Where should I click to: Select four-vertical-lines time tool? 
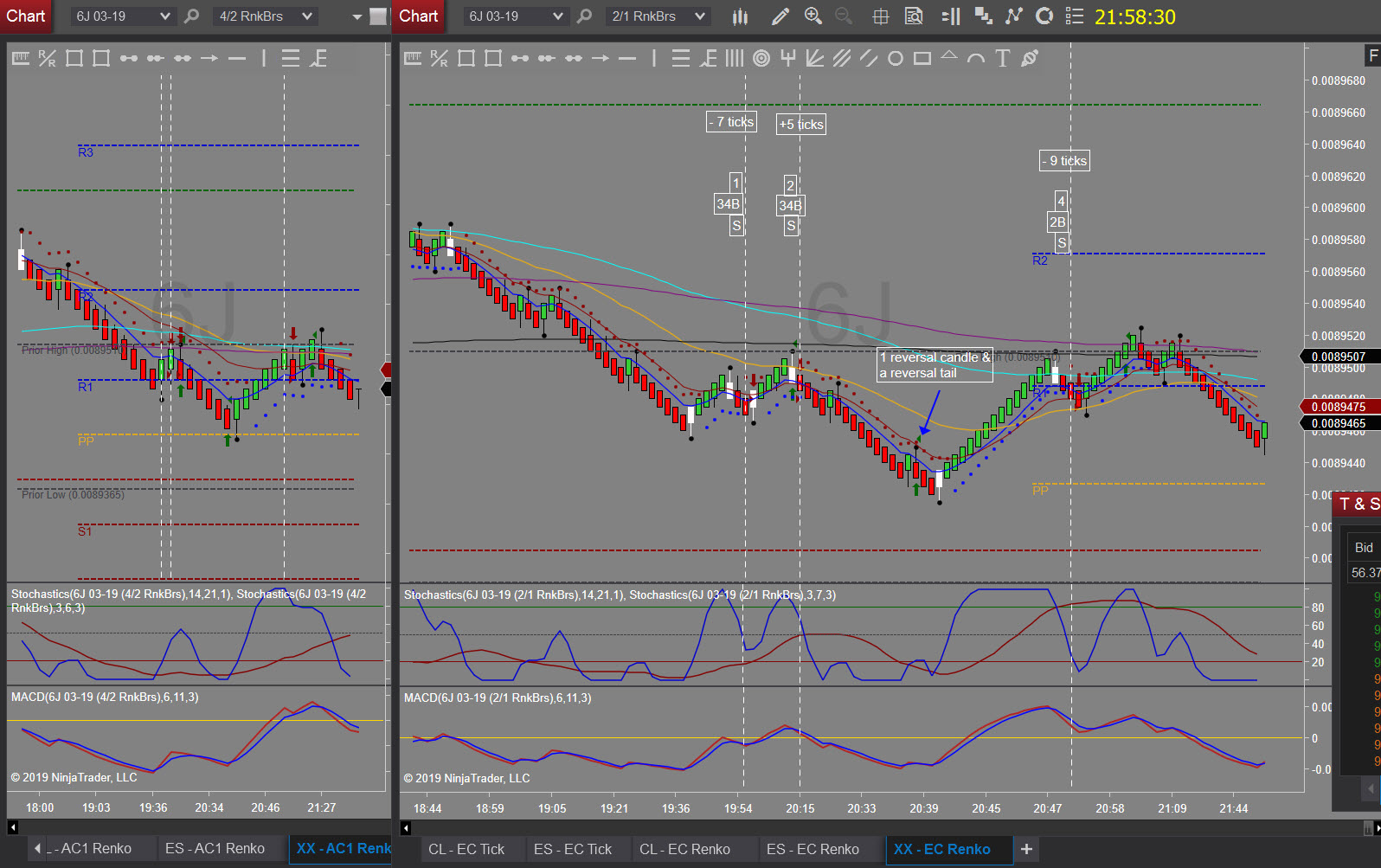pyautogui.click(x=735, y=58)
